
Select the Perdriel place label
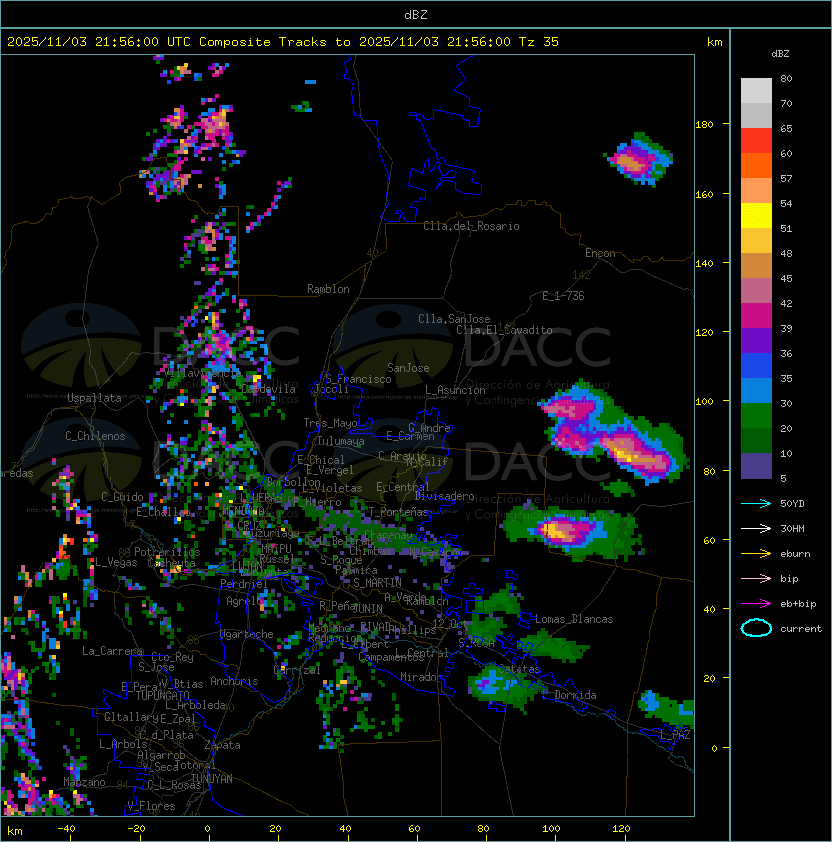(243, 583)
